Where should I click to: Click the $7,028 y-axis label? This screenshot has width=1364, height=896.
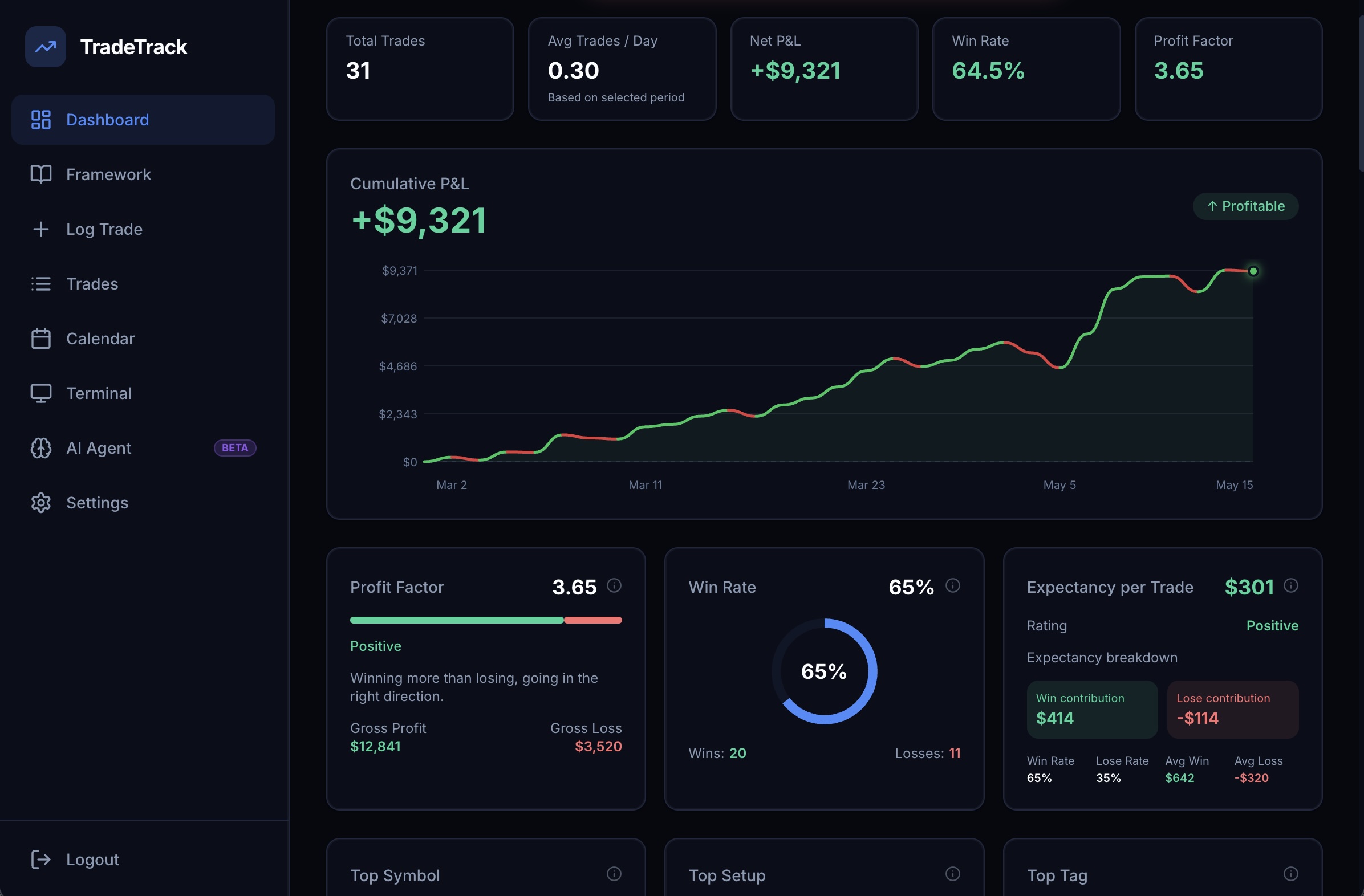pyautogui.click(x=399, y=319)
